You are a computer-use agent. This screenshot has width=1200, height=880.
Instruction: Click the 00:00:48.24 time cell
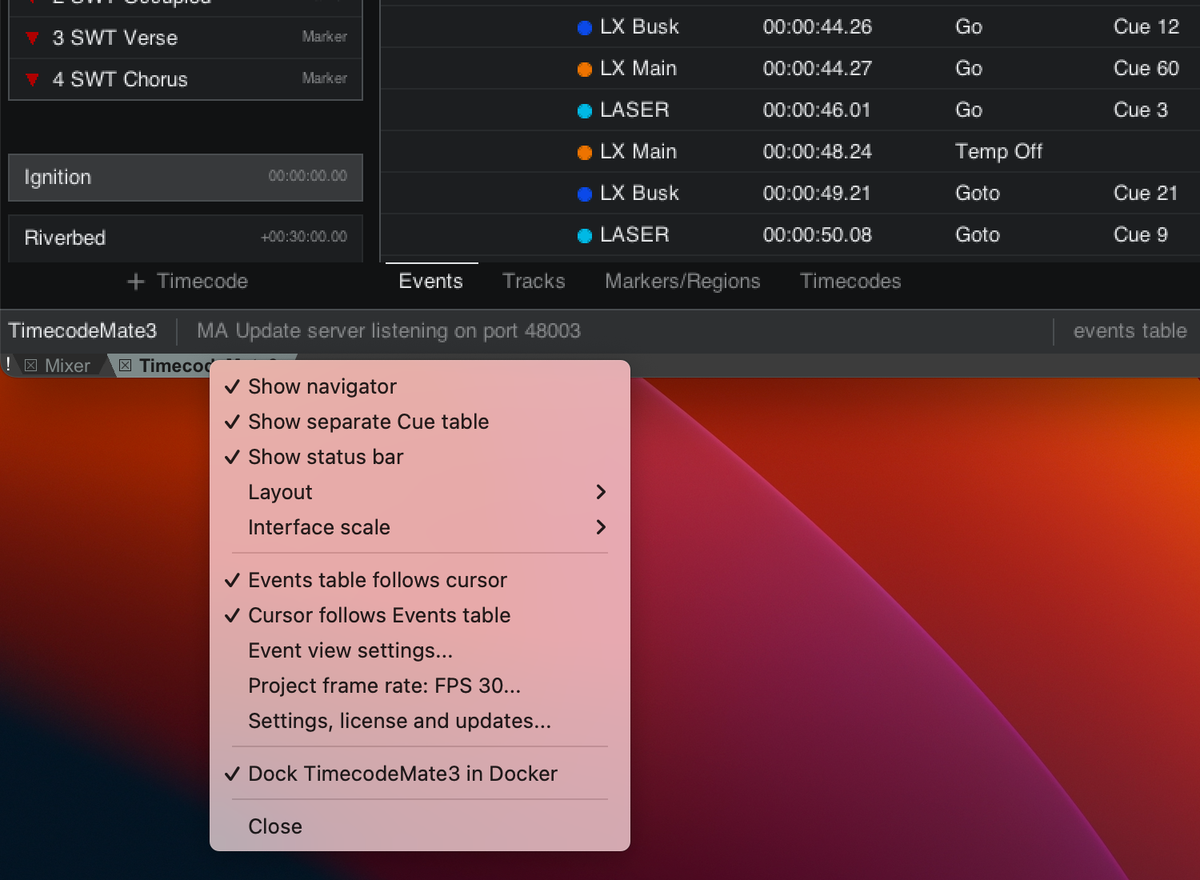tap(817, 152)
